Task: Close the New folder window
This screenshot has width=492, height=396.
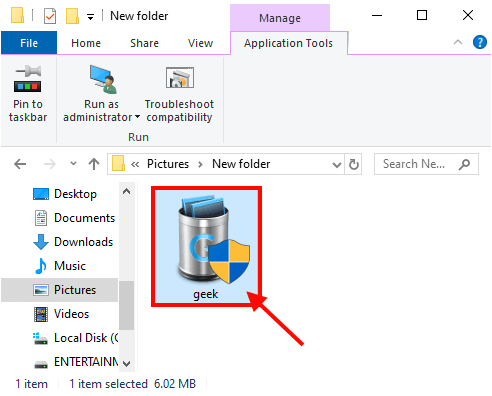Action: point(468,15)
